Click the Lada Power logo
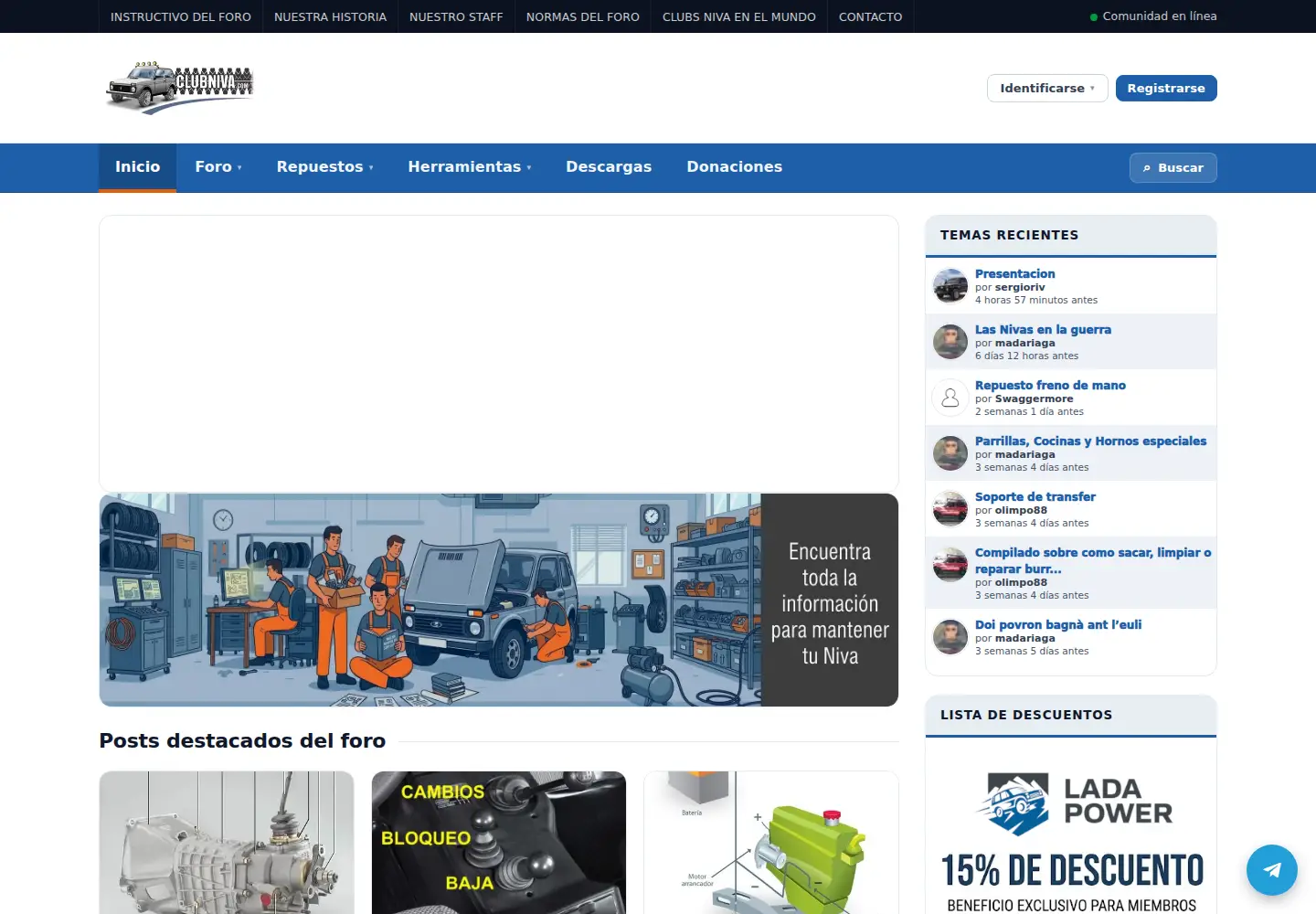1316x914 pixels. pos(1072,803)
